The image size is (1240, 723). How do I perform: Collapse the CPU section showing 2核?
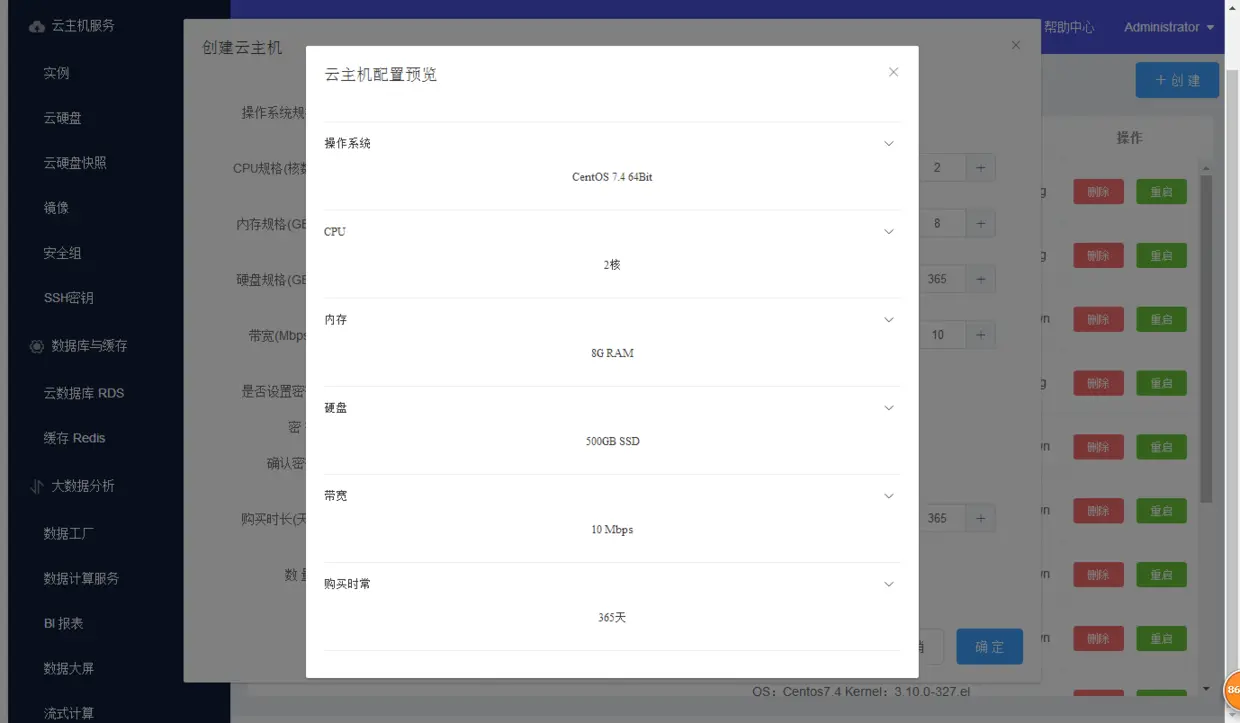(x=888, y=231)
